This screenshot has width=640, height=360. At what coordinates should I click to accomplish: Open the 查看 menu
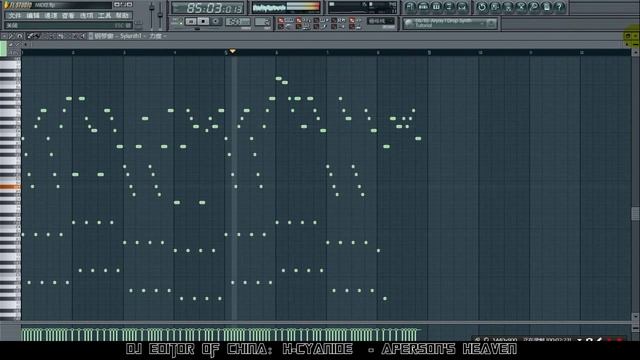68,16
